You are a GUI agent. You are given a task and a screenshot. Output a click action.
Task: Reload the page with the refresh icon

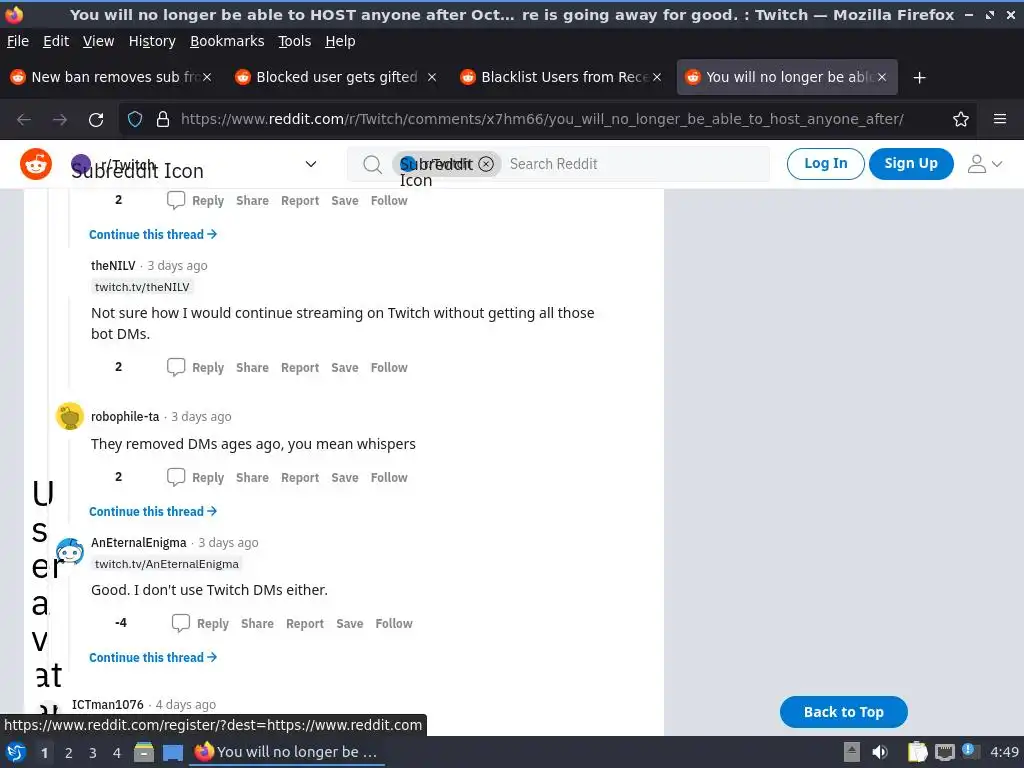(x=96, y=120)
